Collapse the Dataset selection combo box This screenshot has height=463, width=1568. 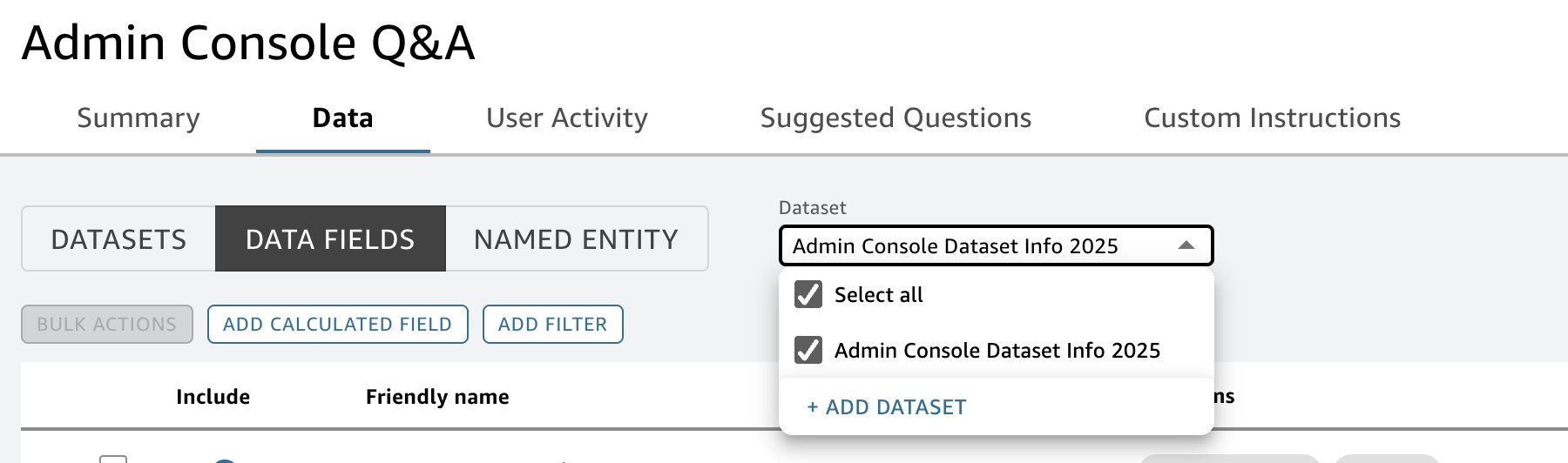click(995, 246)
